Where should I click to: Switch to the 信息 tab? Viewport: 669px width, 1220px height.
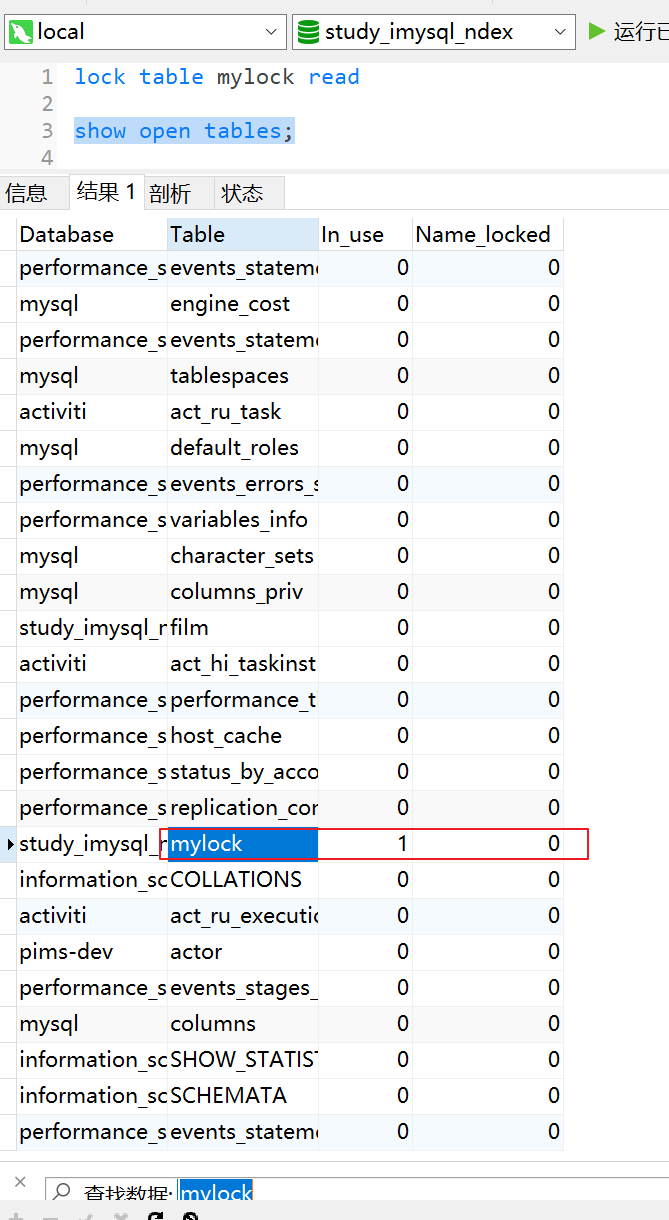coord(26,193)
